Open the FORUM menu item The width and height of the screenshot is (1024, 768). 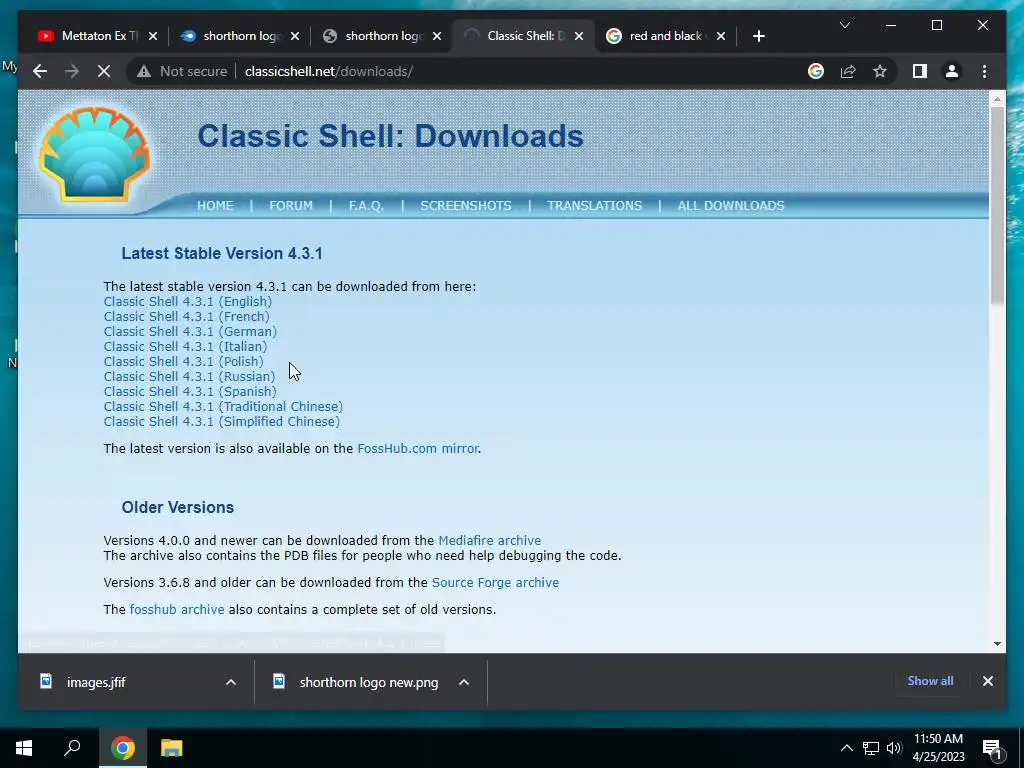point(291,205)
